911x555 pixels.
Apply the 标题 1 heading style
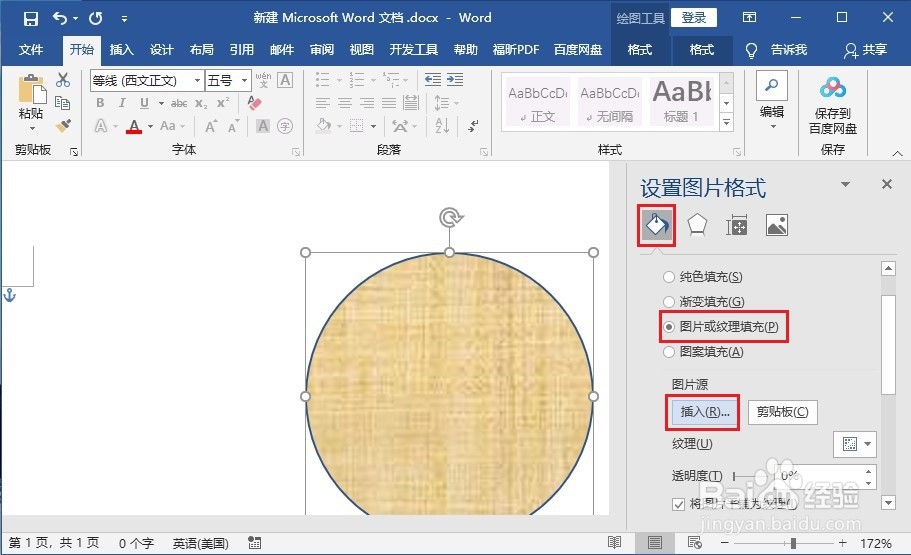pos(682,102)
